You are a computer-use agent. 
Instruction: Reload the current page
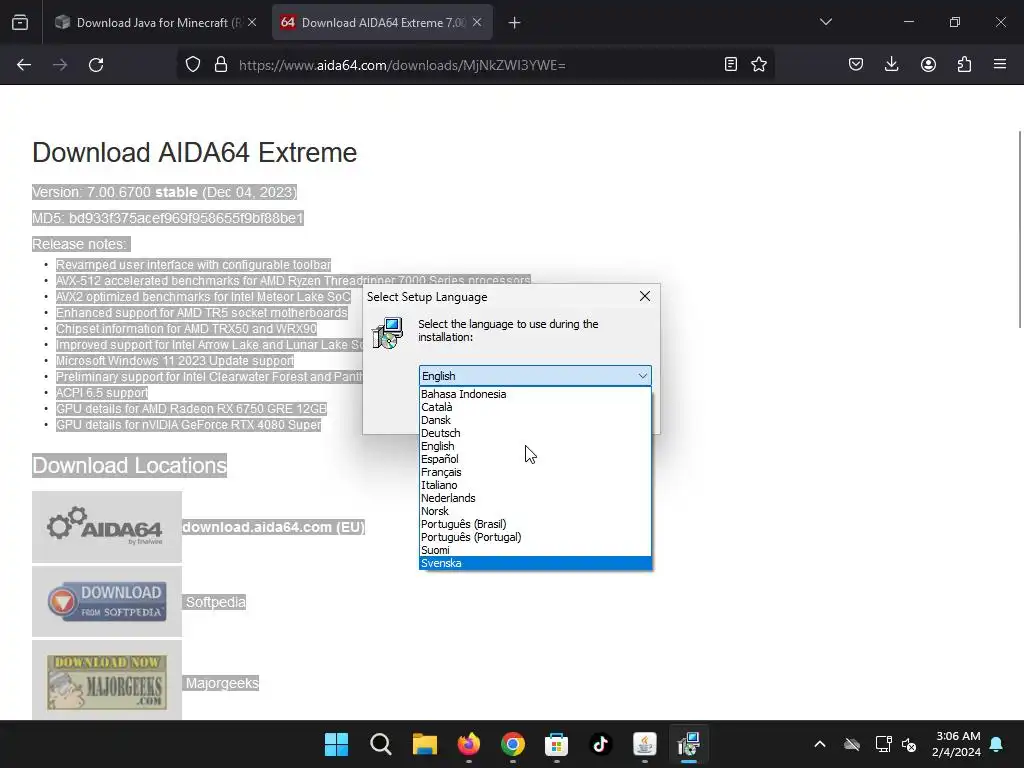[x=96, y=65]
